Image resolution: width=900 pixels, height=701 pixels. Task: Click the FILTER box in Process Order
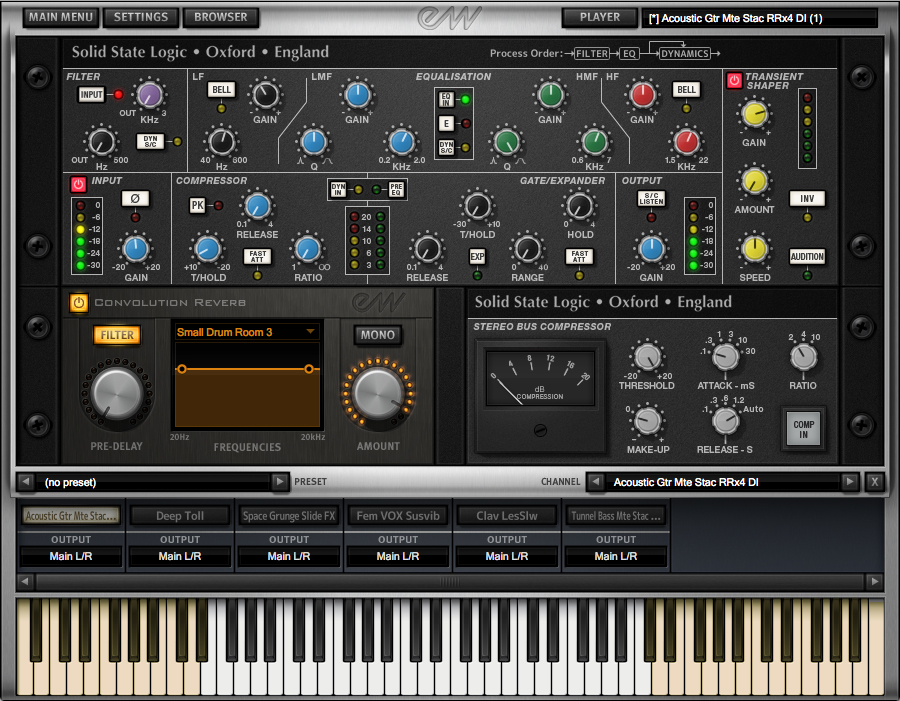(592, 53)
